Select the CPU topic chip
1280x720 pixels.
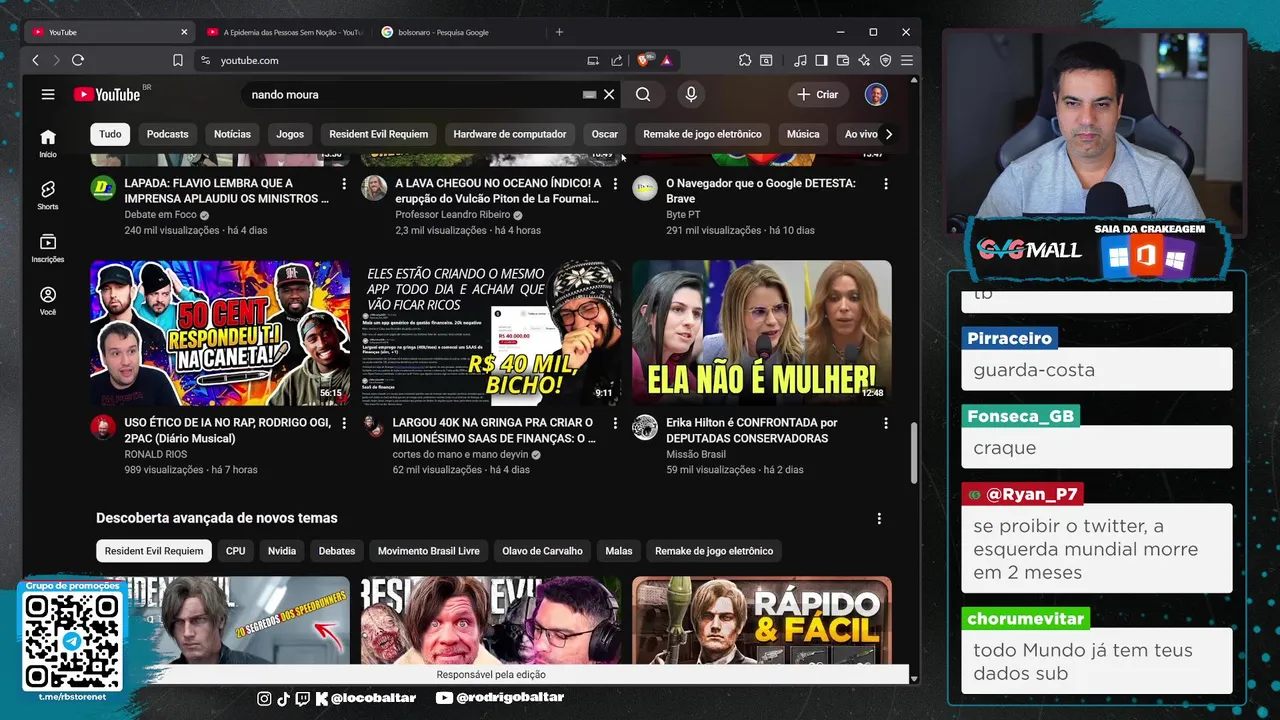pos(235,551)
